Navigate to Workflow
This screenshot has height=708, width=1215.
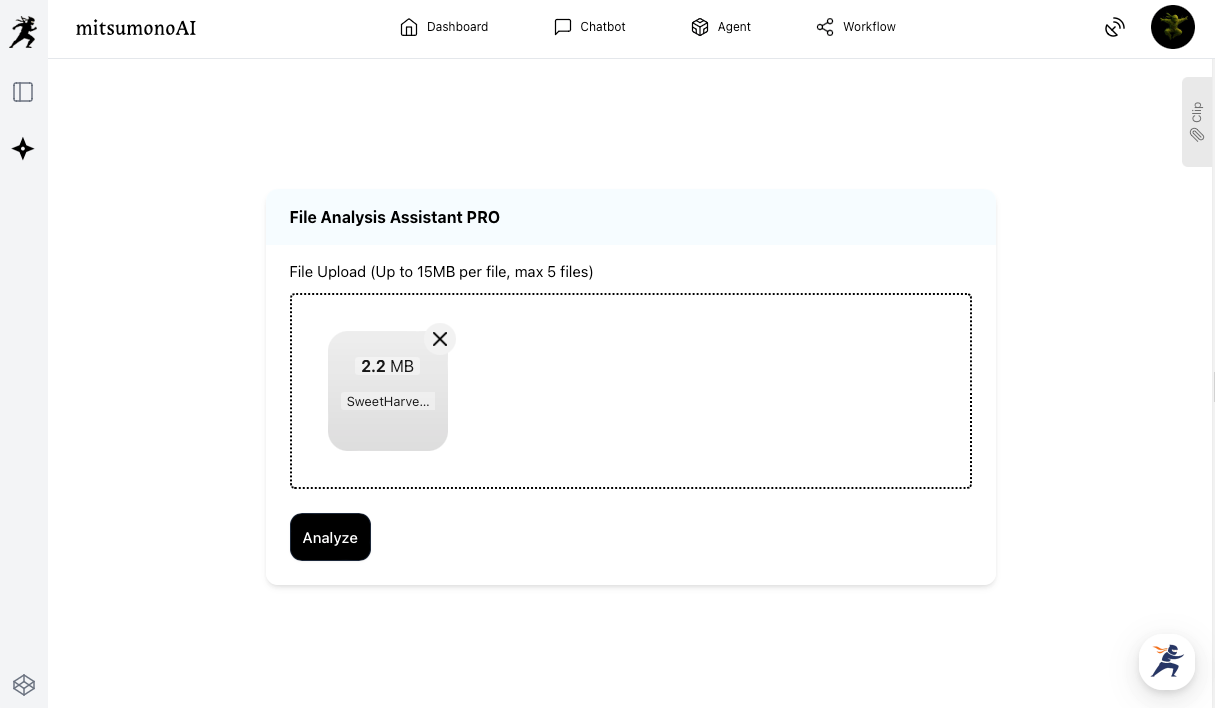click(x=856, y=27)
